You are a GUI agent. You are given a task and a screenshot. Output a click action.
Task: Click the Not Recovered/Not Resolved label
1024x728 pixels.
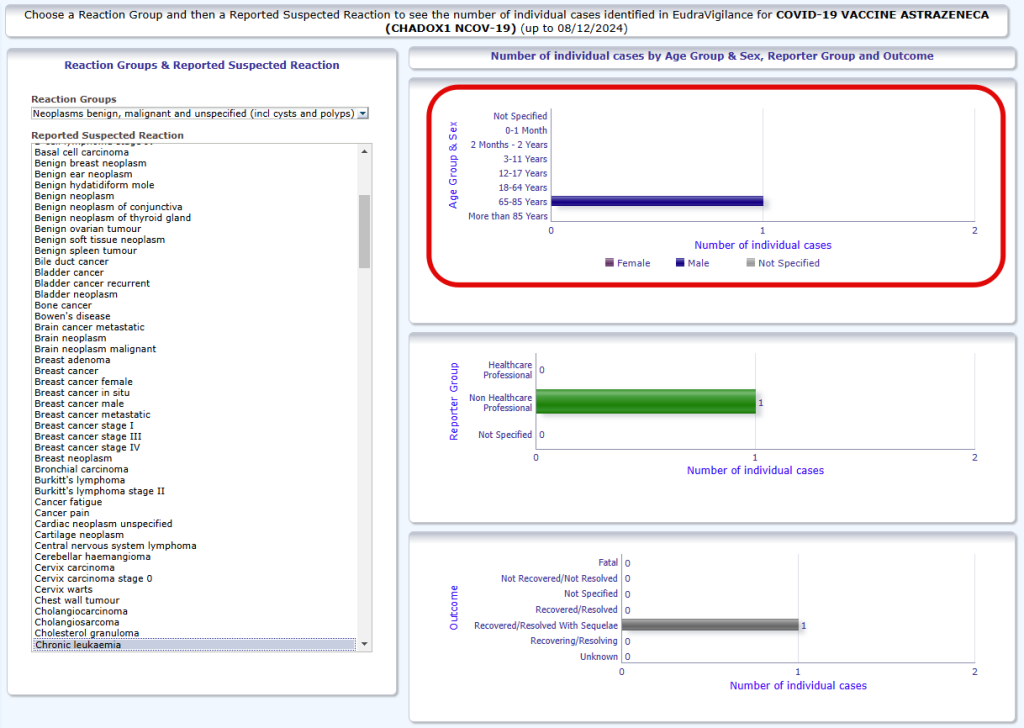pyautogui.click(x=559, y=578)
